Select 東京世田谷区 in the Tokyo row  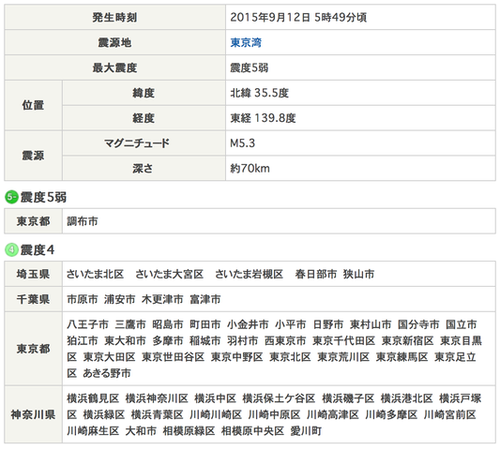click(x=173, y=357)
